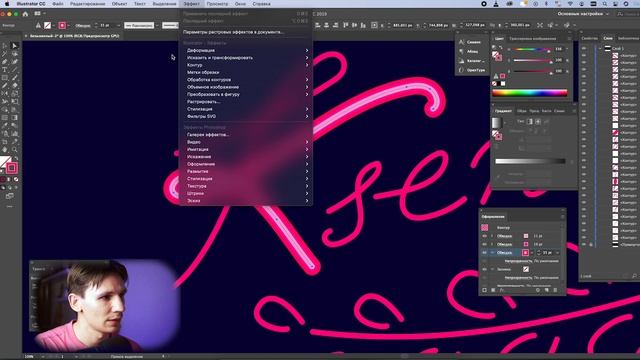The width and height of the screenshot is (640, 360).
Task: Add new fill in the Оформление panel
Action: tap(493, 290)
